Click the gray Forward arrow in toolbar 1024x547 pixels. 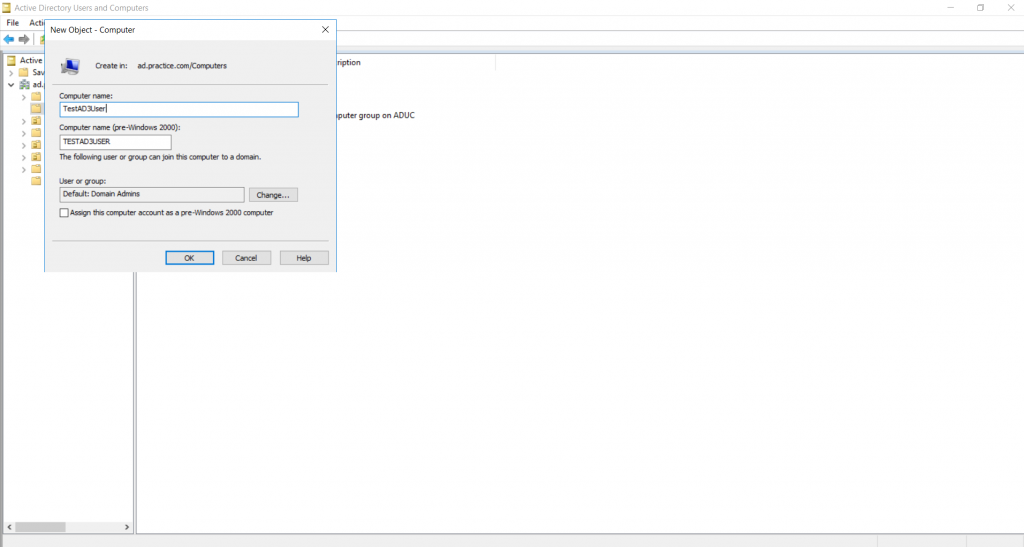coord(24,40)
